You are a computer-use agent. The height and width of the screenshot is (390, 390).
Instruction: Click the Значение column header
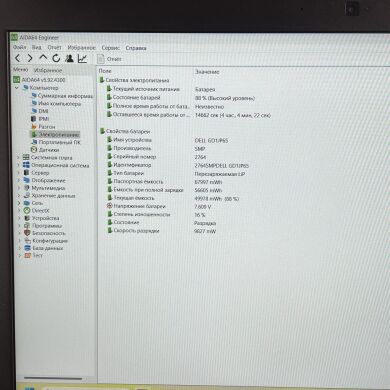coord(207,72)
